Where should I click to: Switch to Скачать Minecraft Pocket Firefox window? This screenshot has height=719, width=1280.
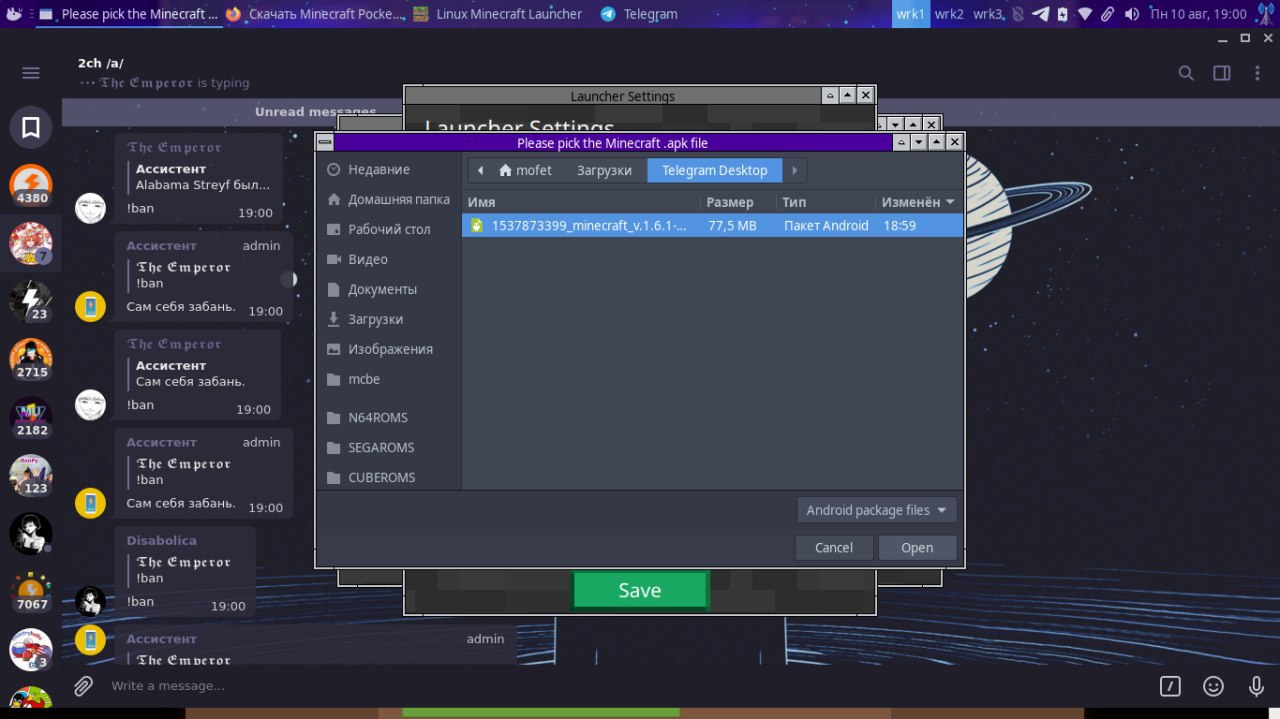pyautogui.click(x=315, y=14)
